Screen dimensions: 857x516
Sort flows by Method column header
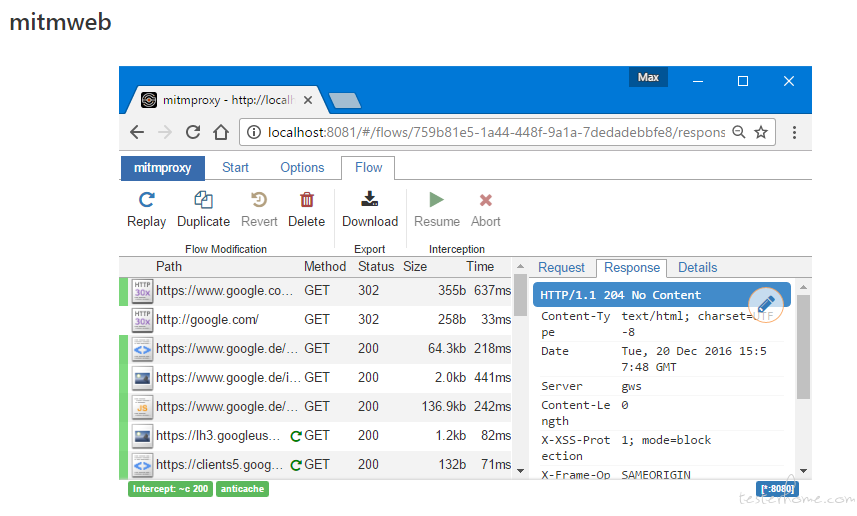click(x=325, y=266)
